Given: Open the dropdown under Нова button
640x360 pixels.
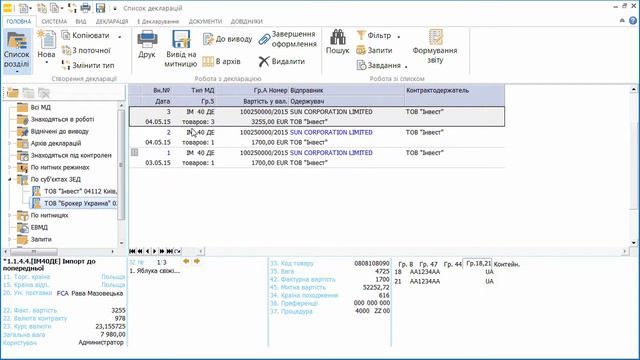Looking at the screenshot, I should click(46, 62).
